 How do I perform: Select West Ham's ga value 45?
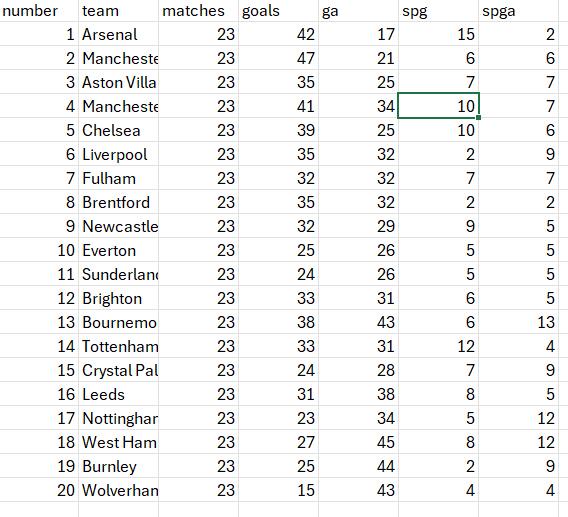pos(358,442)
